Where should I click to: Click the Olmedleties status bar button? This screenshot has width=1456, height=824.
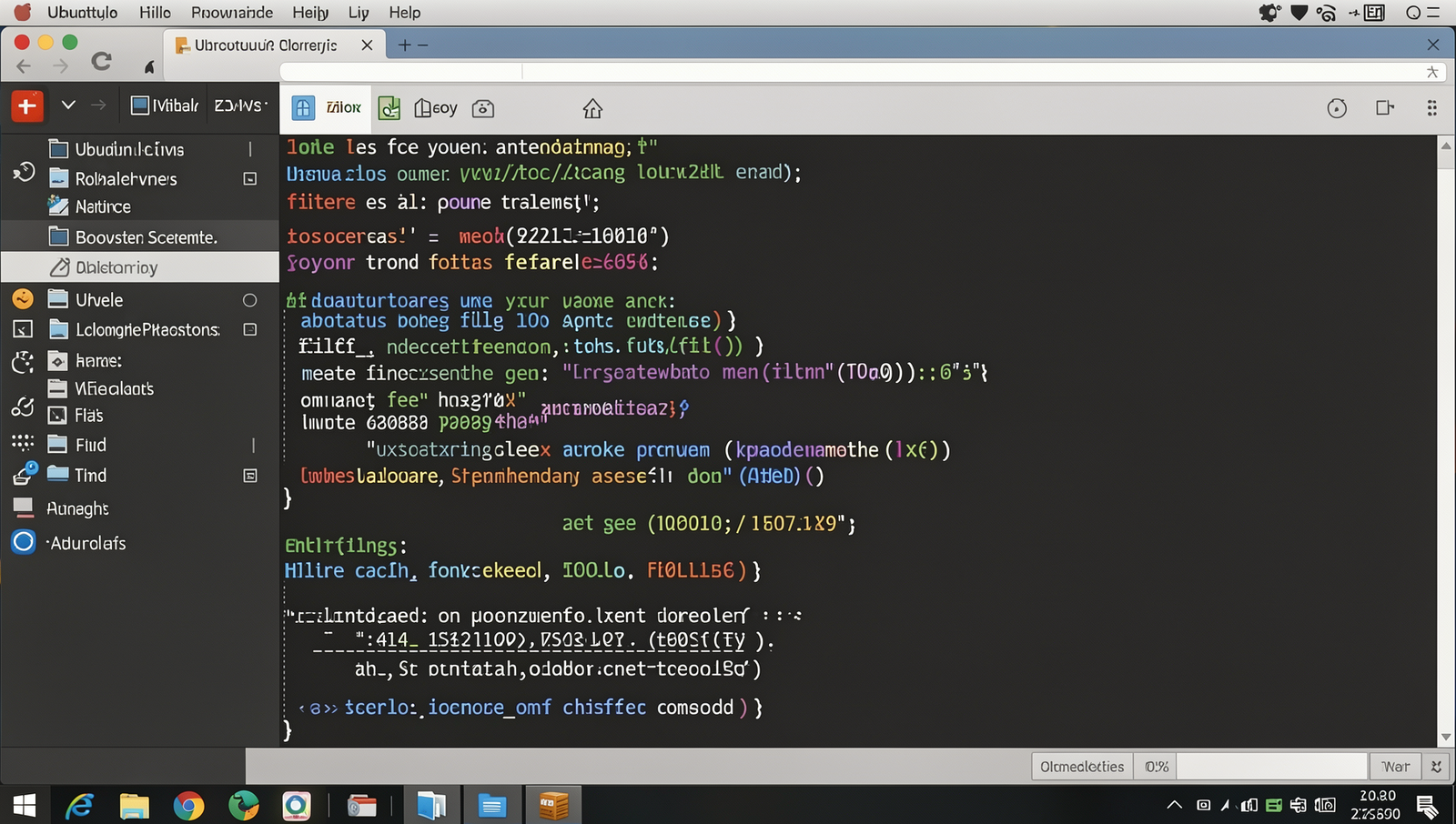1082,767
